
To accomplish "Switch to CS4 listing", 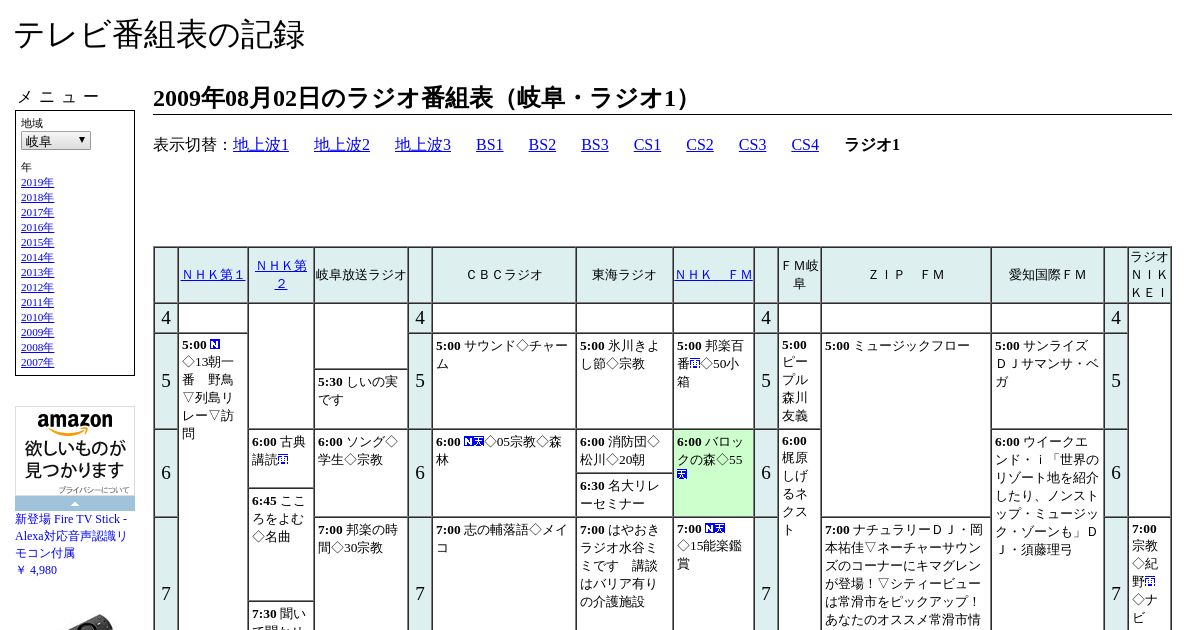I will pos(805,145).
